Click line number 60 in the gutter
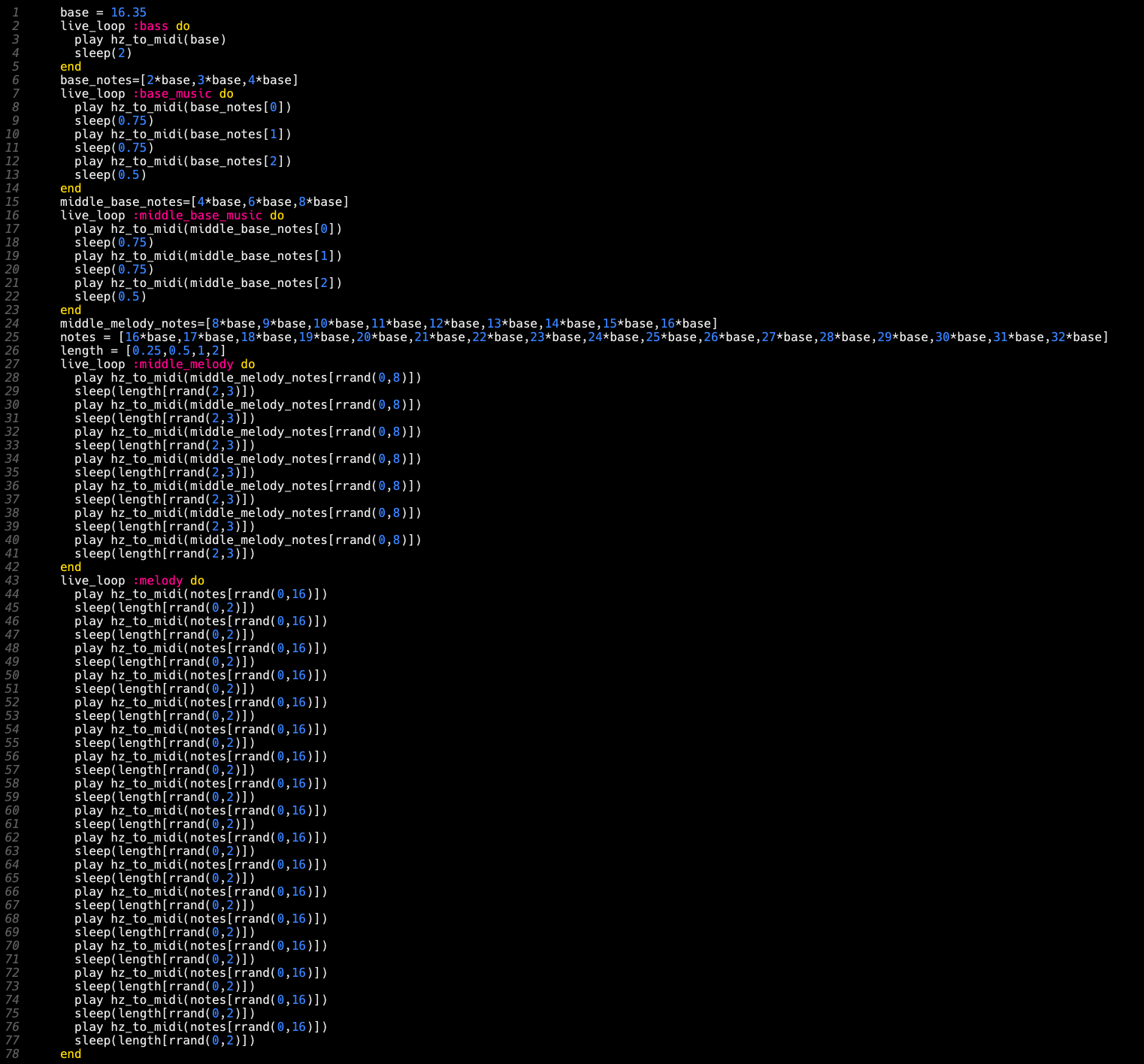1144x1064 pixels. (12, 810)
